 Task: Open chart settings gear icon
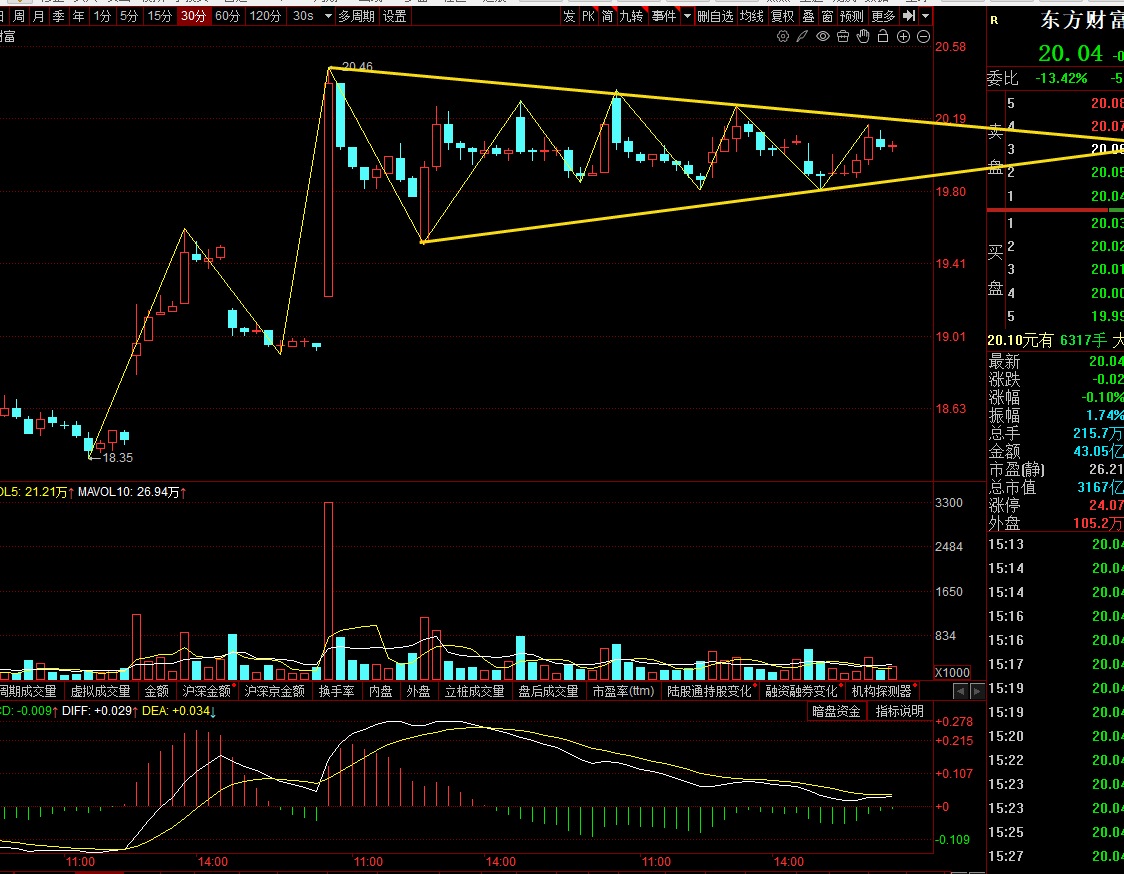(x=783, y=36)
